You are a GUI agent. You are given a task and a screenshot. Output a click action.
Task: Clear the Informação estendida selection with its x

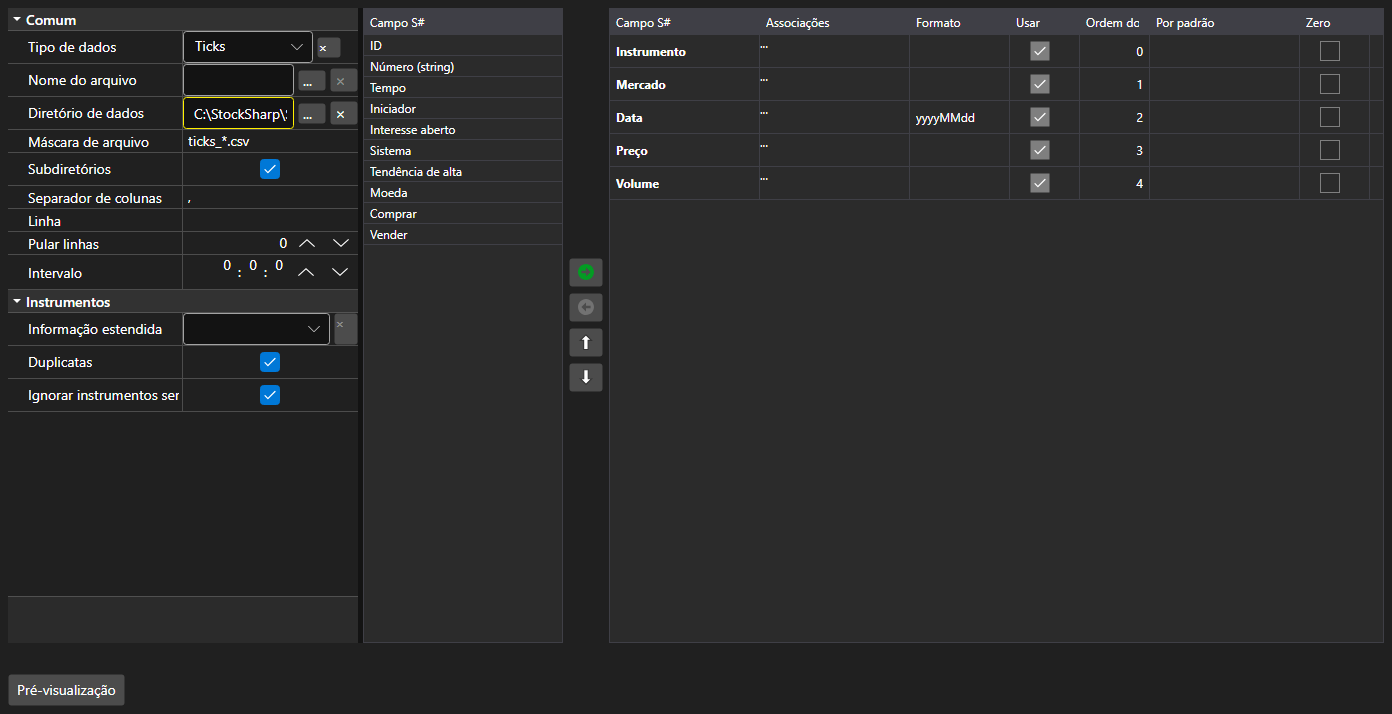coord(344,329)
